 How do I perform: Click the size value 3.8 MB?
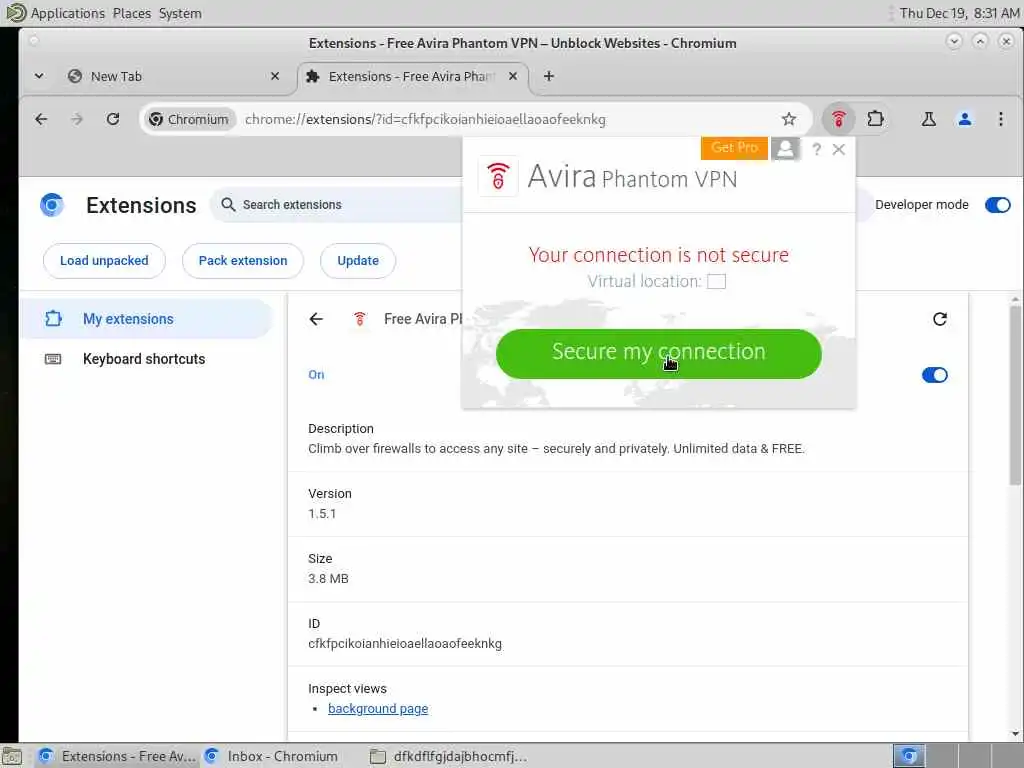point(328,578)
